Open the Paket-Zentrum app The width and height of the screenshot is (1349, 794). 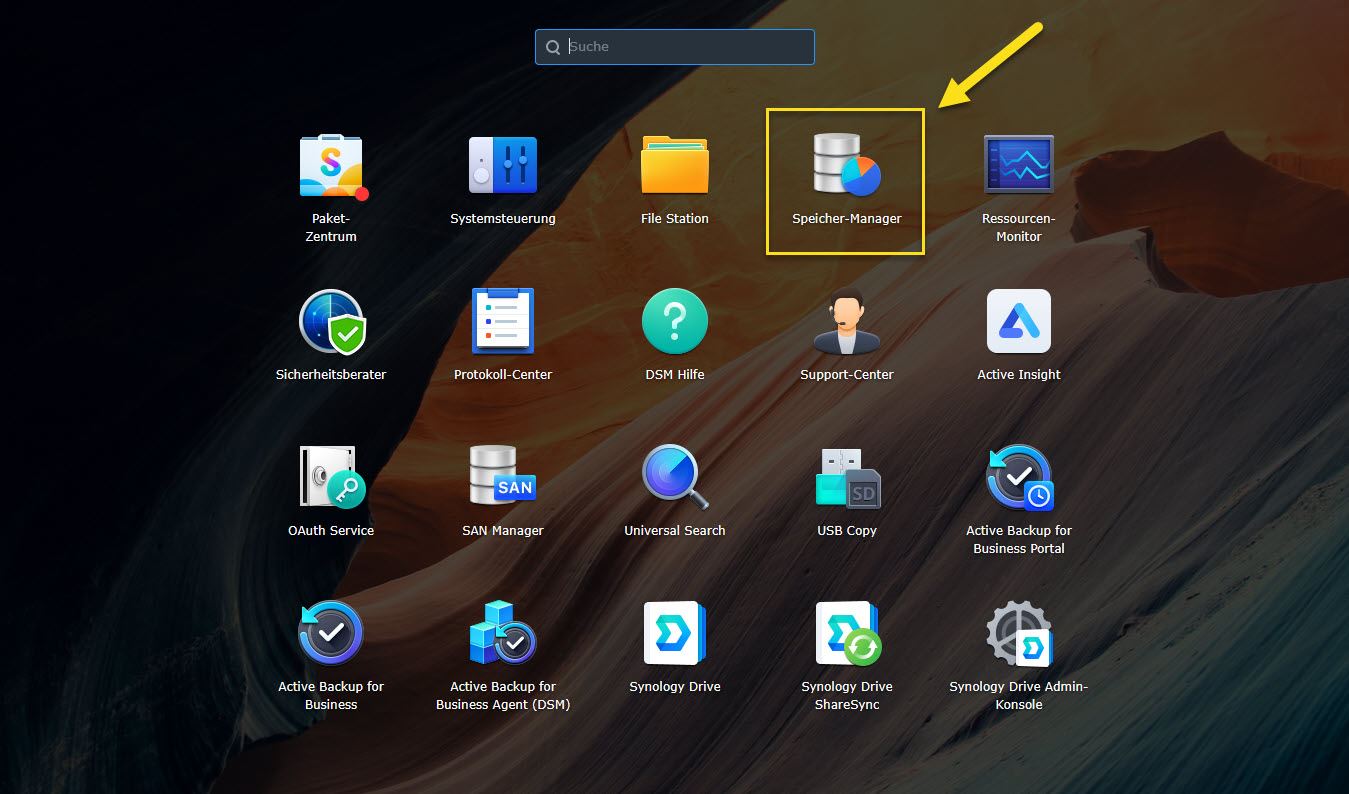(331, 166)
